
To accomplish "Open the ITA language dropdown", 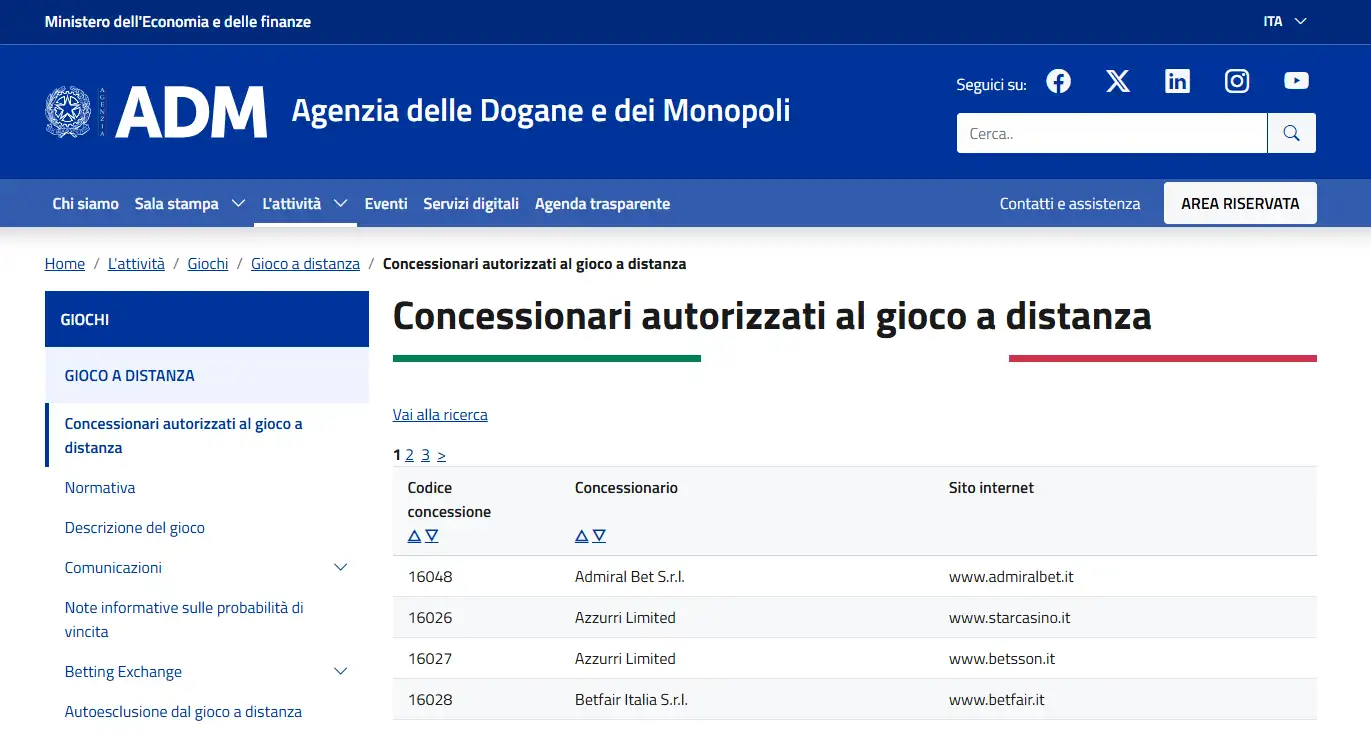I will coord(1285,21).
